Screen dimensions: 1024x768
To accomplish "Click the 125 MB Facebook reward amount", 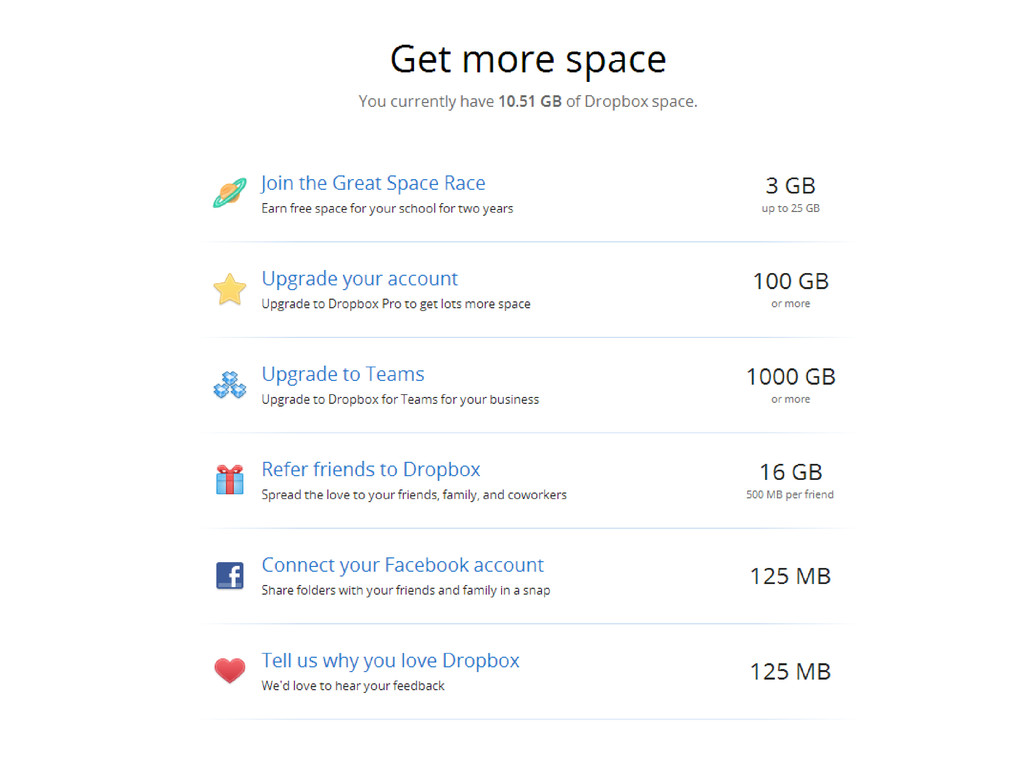I will point(790,576).
